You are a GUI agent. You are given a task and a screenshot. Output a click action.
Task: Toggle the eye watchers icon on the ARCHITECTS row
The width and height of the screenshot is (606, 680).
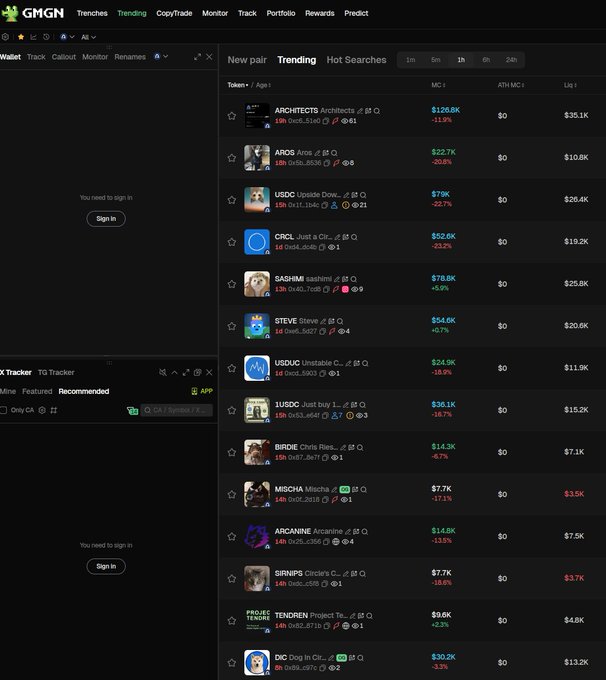[x=344, y=121]
